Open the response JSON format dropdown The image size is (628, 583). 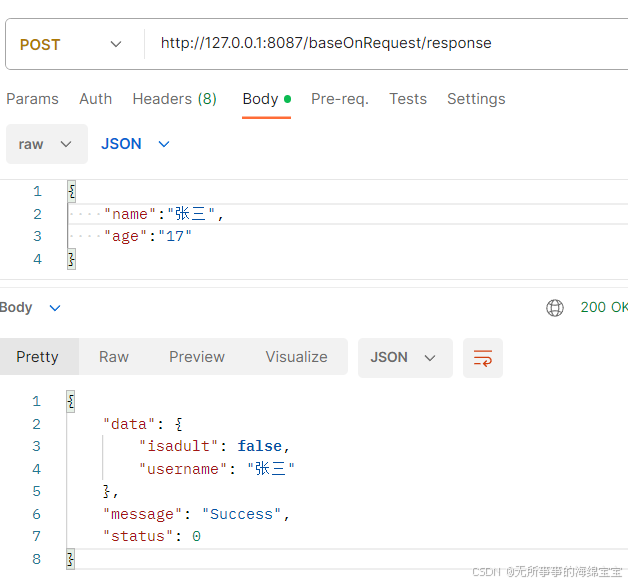tap(405, 358)
